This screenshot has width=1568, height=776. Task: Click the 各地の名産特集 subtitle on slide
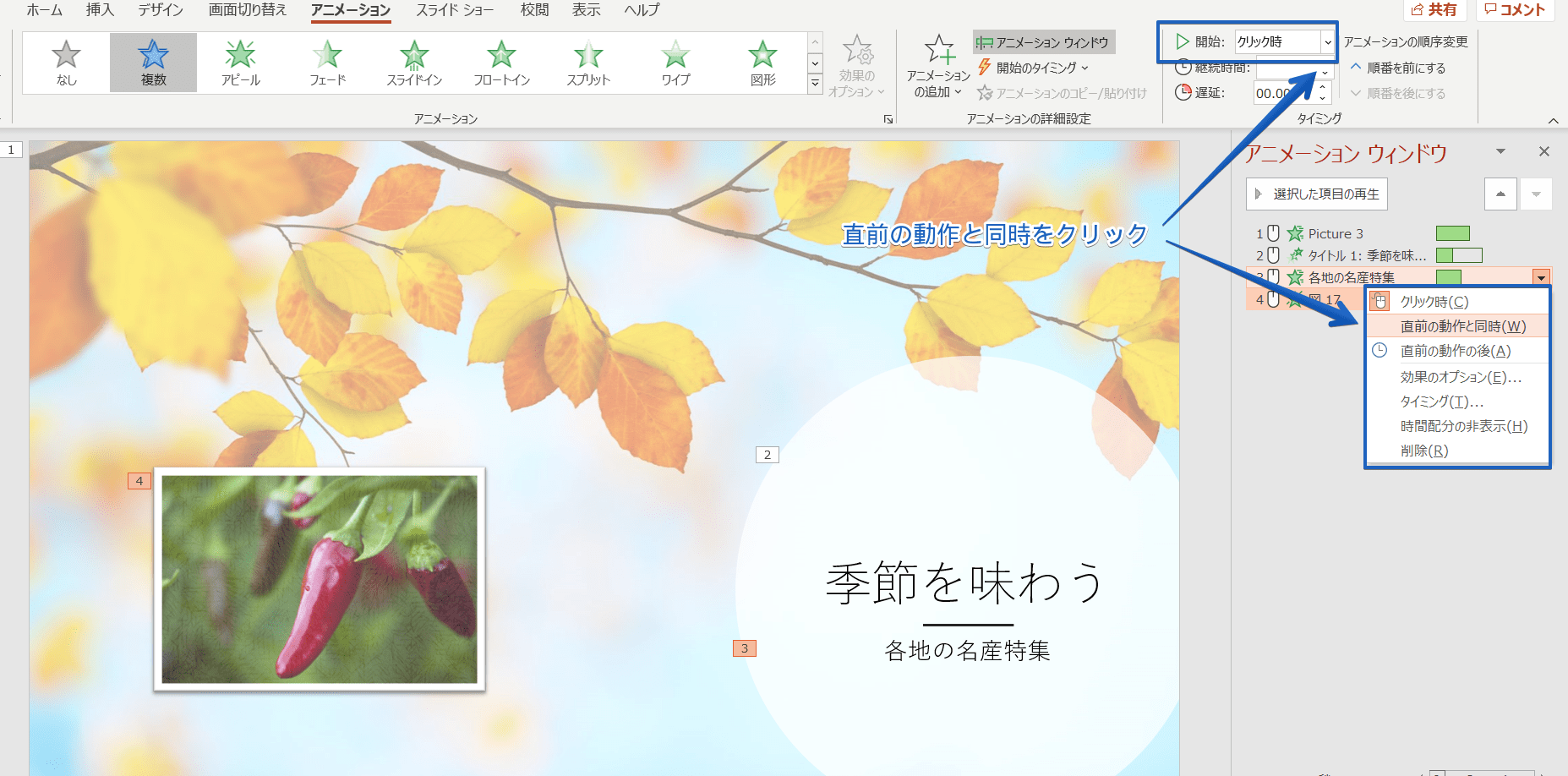pos(967,650)
